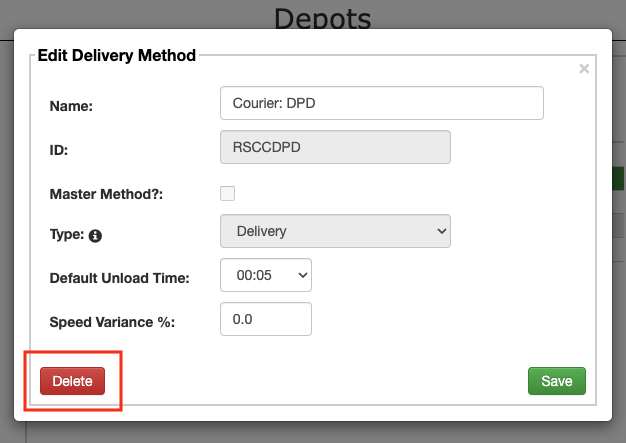Click the Name: label
626x443 pixels.
(x=71, y=106)
